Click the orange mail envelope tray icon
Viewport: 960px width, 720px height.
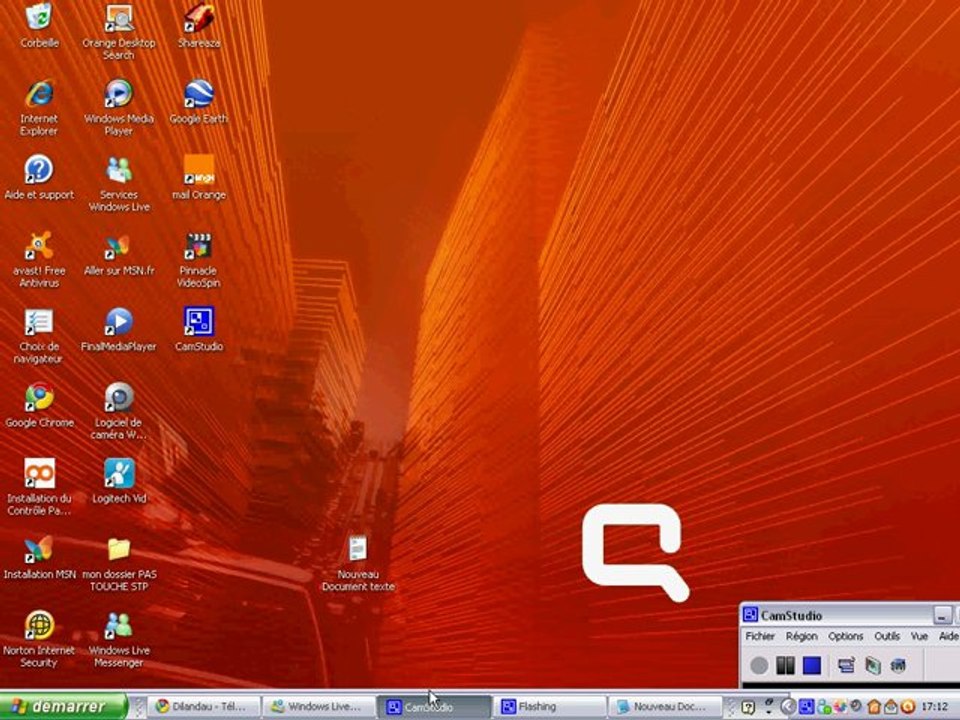[891, 707]
